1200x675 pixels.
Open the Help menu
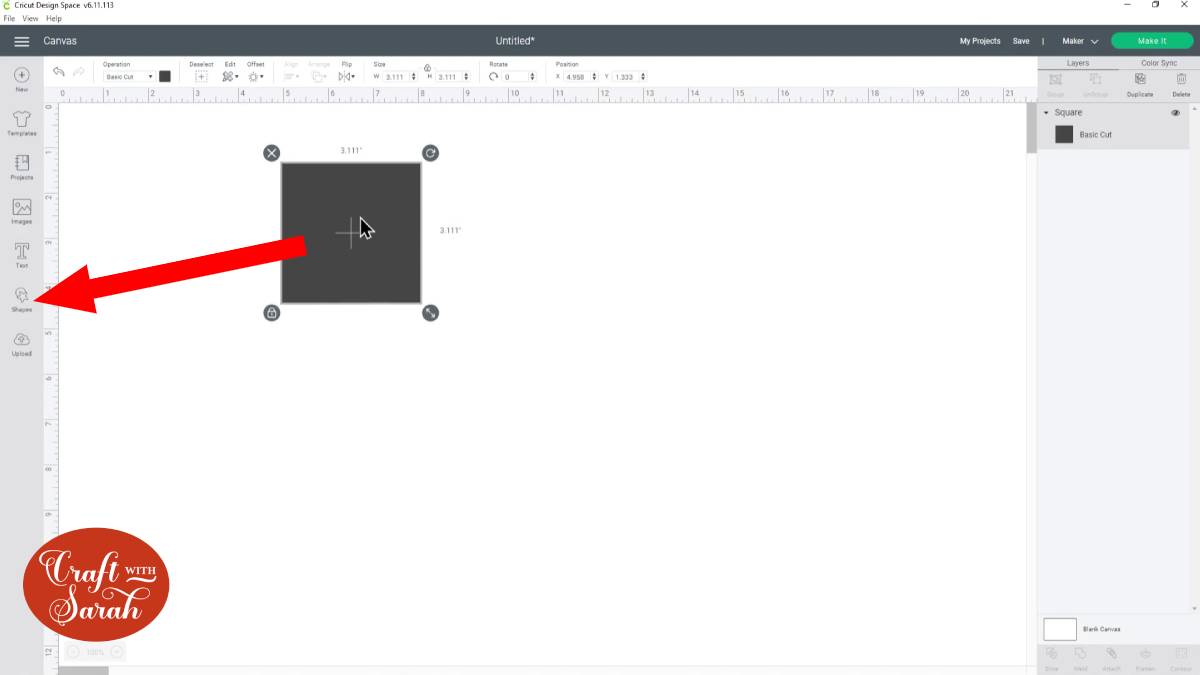[x=54, y=18]
